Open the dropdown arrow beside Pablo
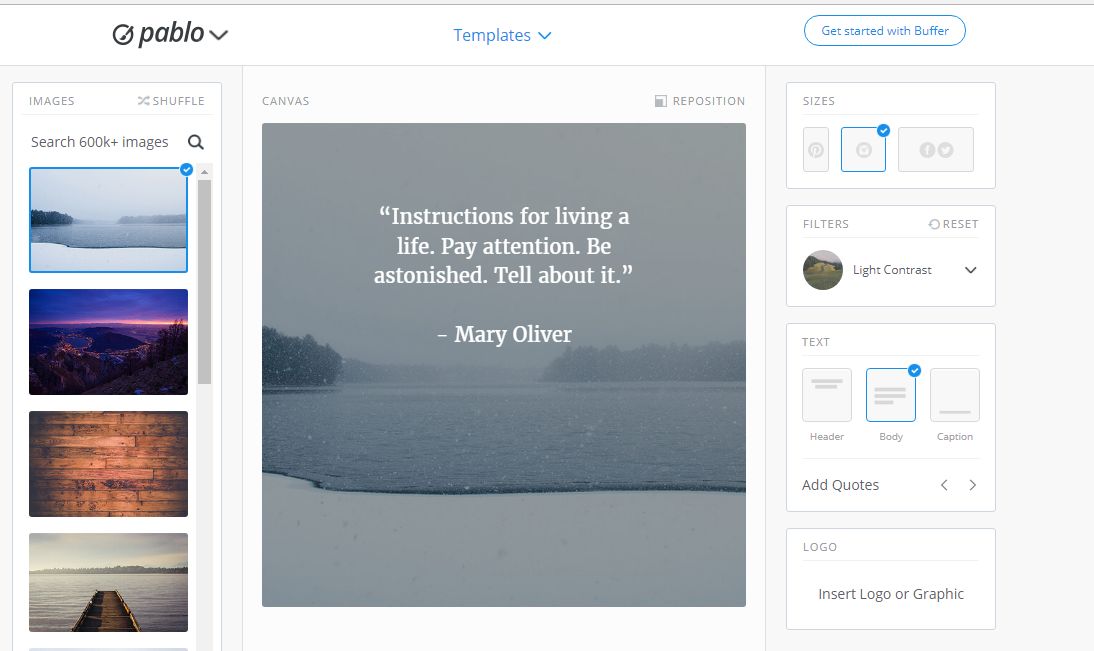The image size is (1094, 651). pos(219,36)
